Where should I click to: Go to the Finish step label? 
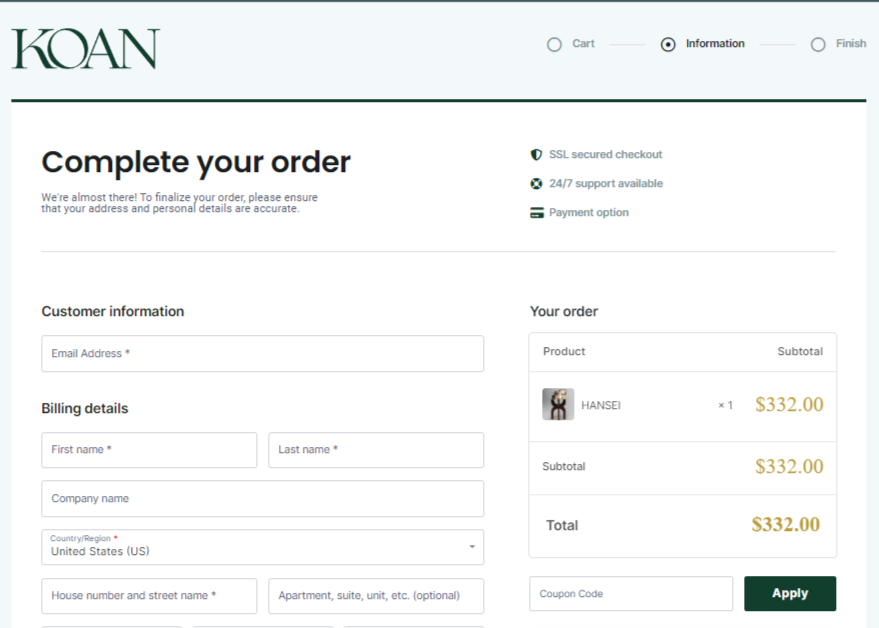(x=851, y=44)
